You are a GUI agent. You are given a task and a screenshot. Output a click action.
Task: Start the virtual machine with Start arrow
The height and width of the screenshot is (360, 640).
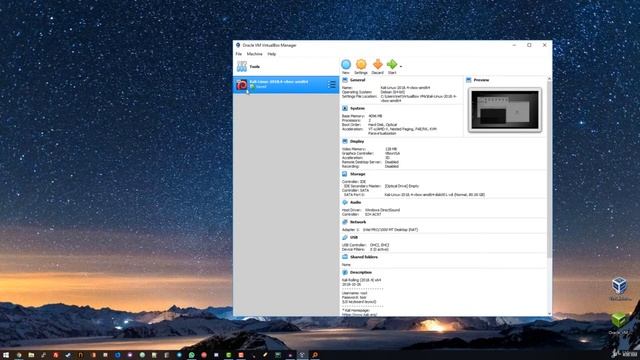coord(392,64)
